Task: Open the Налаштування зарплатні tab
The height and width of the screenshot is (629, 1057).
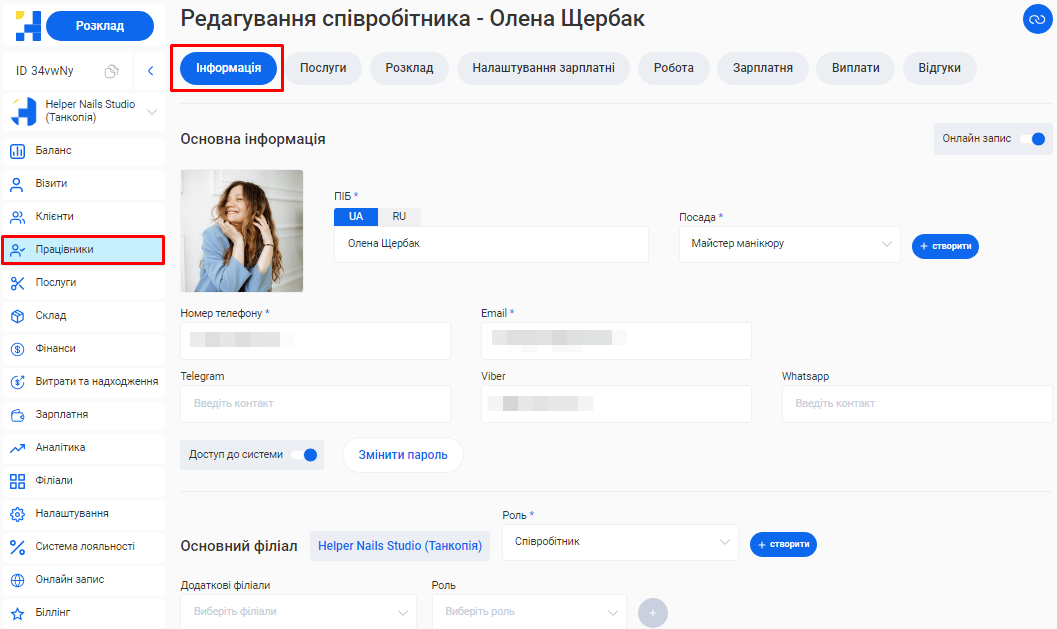Action: point(543,68)
